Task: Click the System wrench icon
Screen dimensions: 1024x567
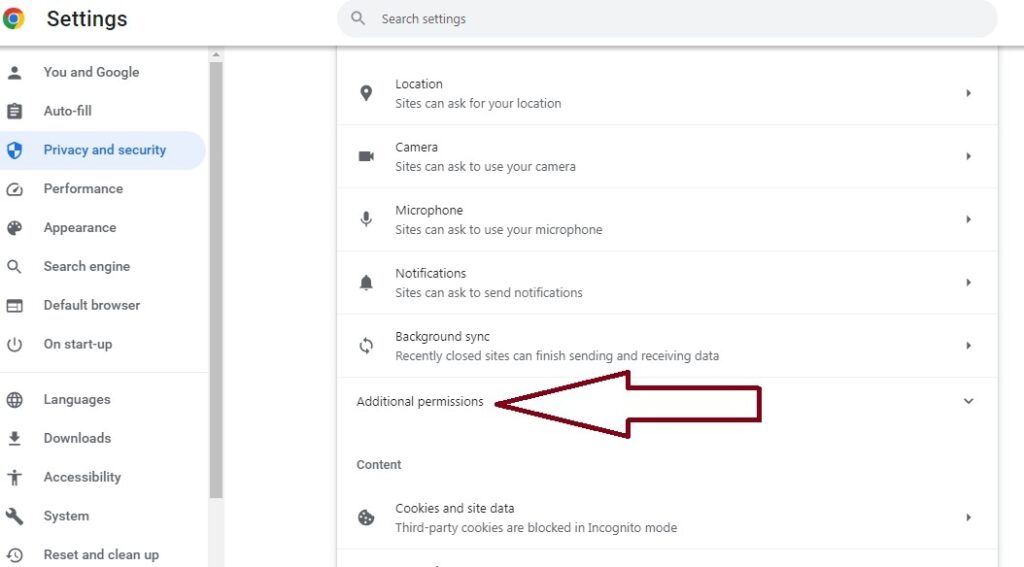Action: pos(14,516)
